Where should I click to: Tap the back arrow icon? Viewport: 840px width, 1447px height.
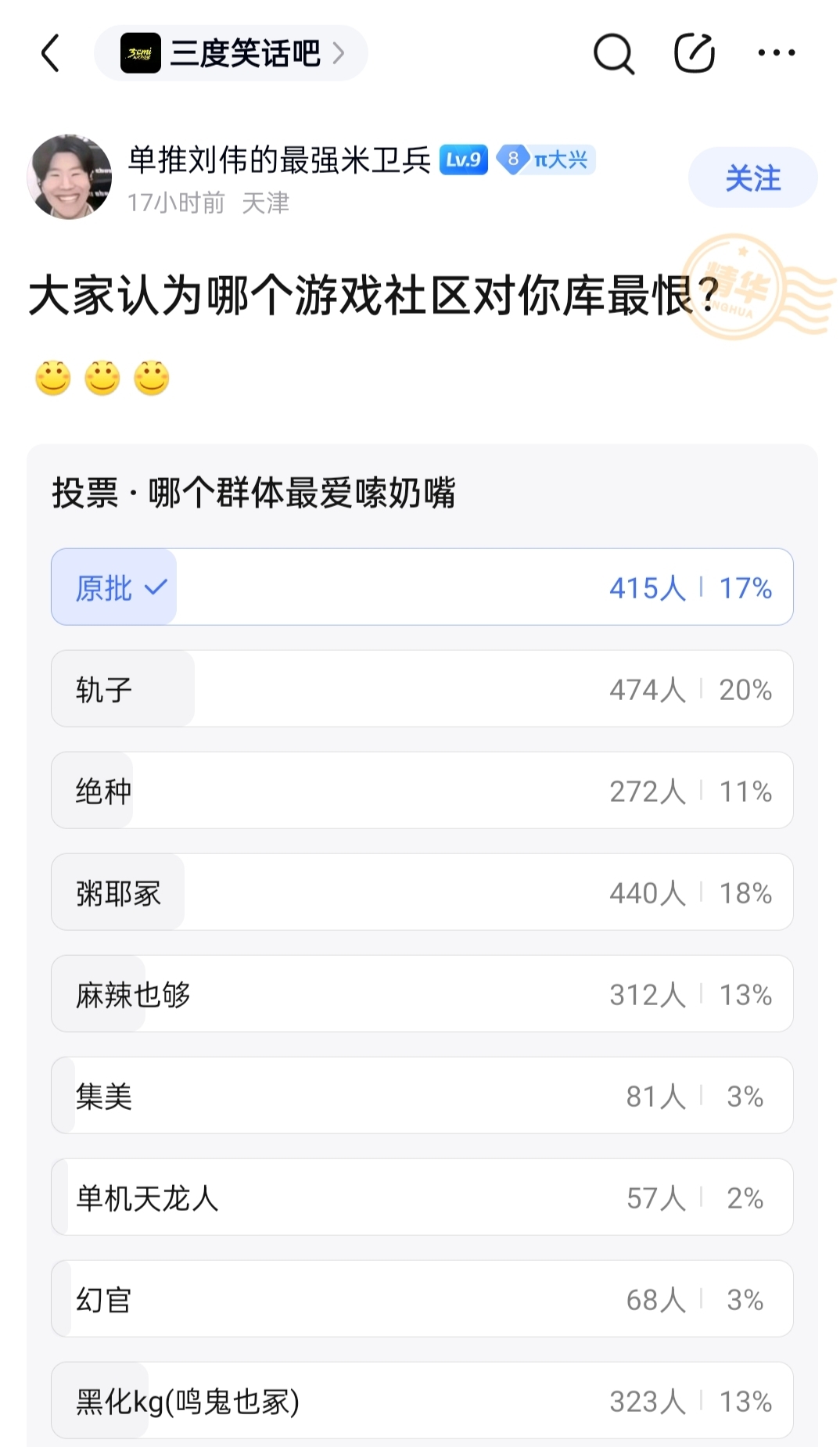click(x=50, y=53)
